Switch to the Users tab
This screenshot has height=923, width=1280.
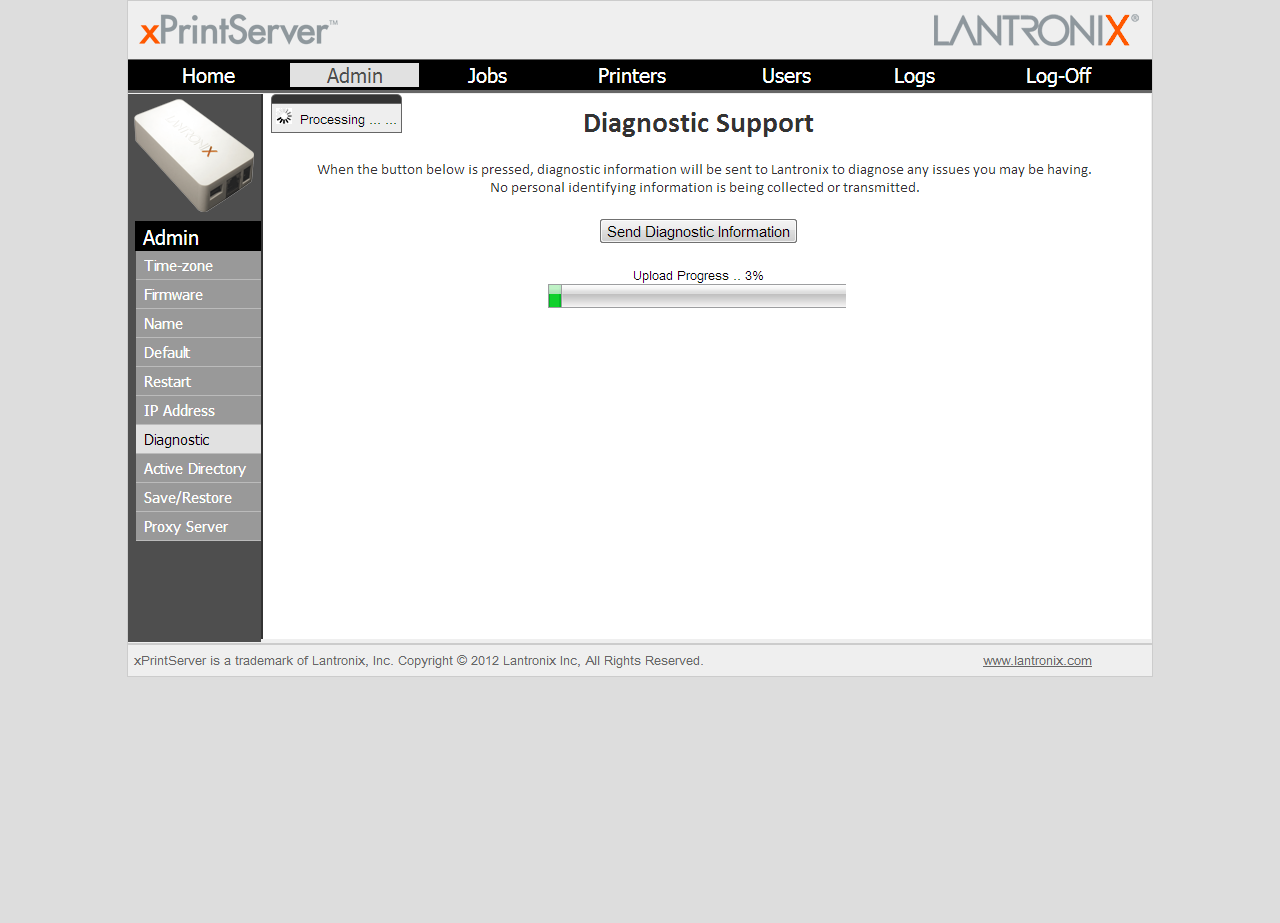click(x=786, y=76)
